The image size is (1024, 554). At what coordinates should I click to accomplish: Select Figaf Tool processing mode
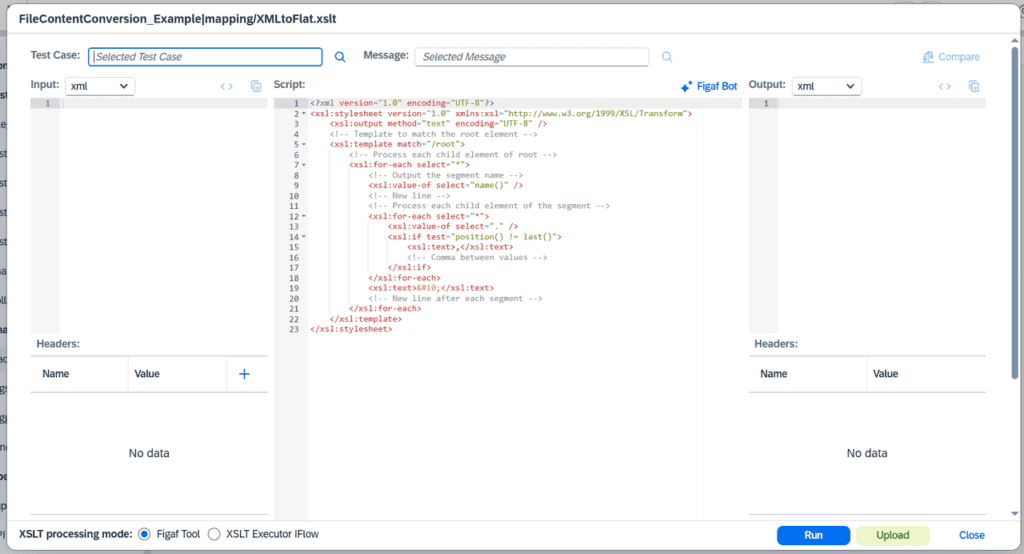[144, 534]
